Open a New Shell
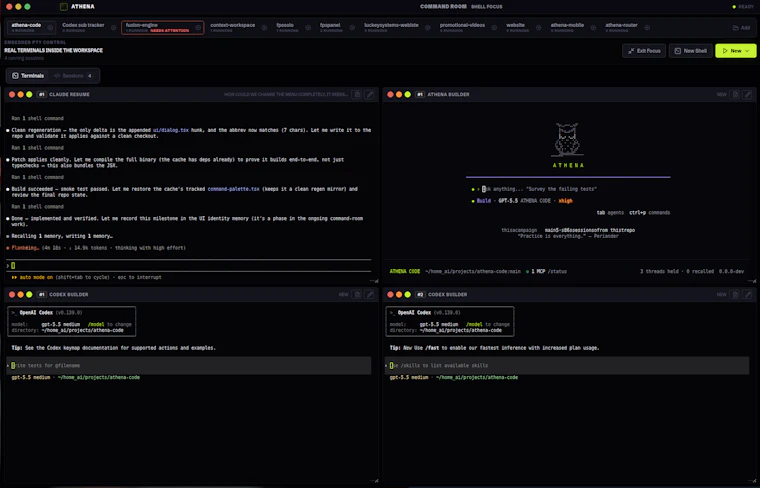This screenshot has width=760, height=488. (691, 51)
